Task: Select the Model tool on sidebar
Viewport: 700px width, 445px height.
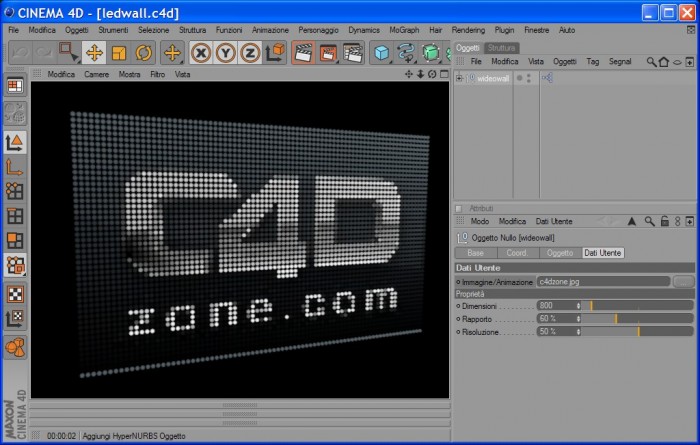Action: point(15,143)
